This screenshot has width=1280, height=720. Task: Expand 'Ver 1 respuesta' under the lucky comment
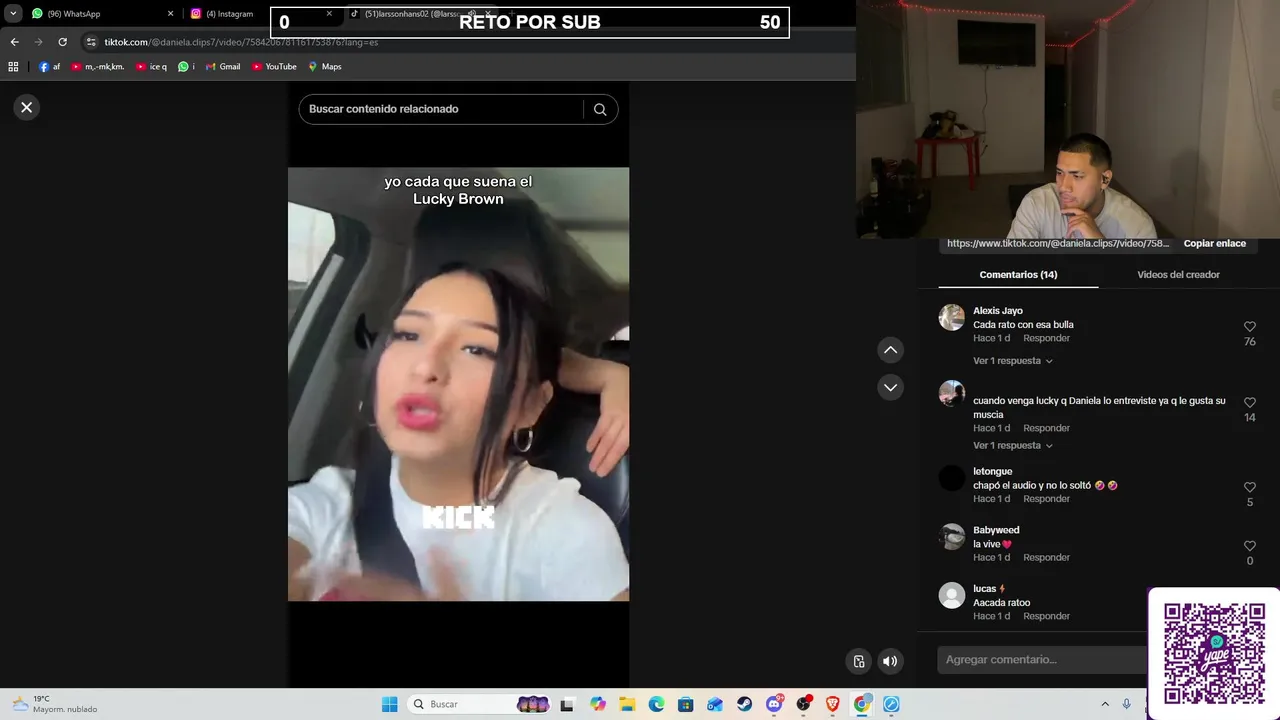pos(1012,446)
